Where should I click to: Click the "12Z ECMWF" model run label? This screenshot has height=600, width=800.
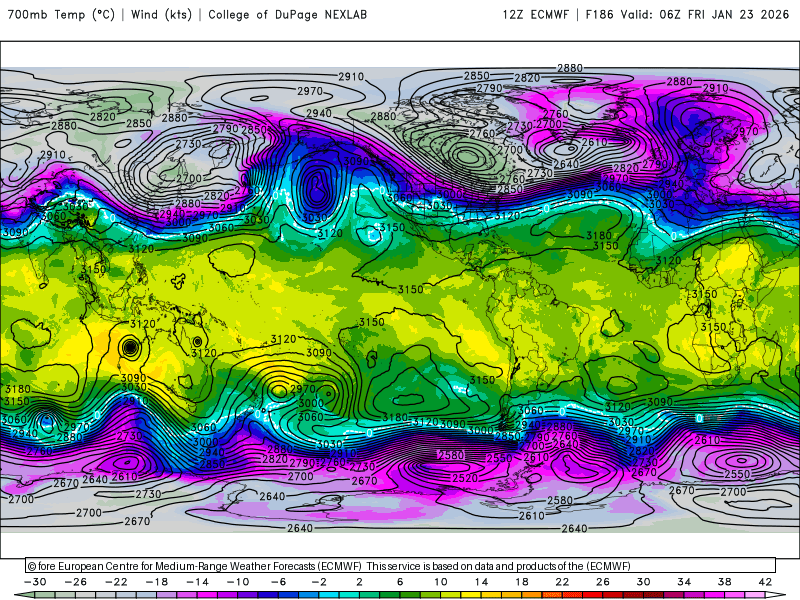[535, 14]
